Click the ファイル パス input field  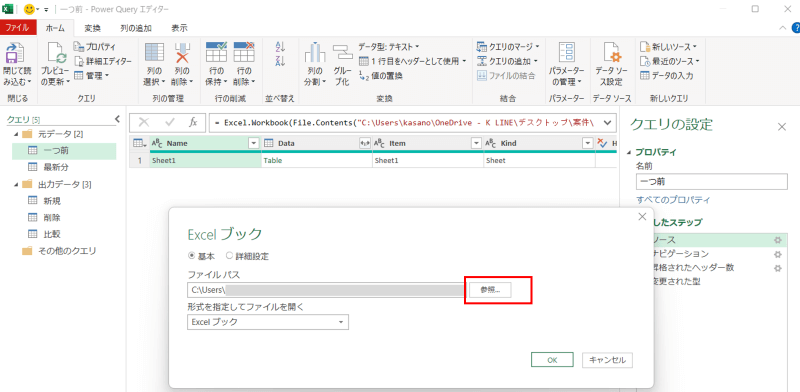[326, 290]
